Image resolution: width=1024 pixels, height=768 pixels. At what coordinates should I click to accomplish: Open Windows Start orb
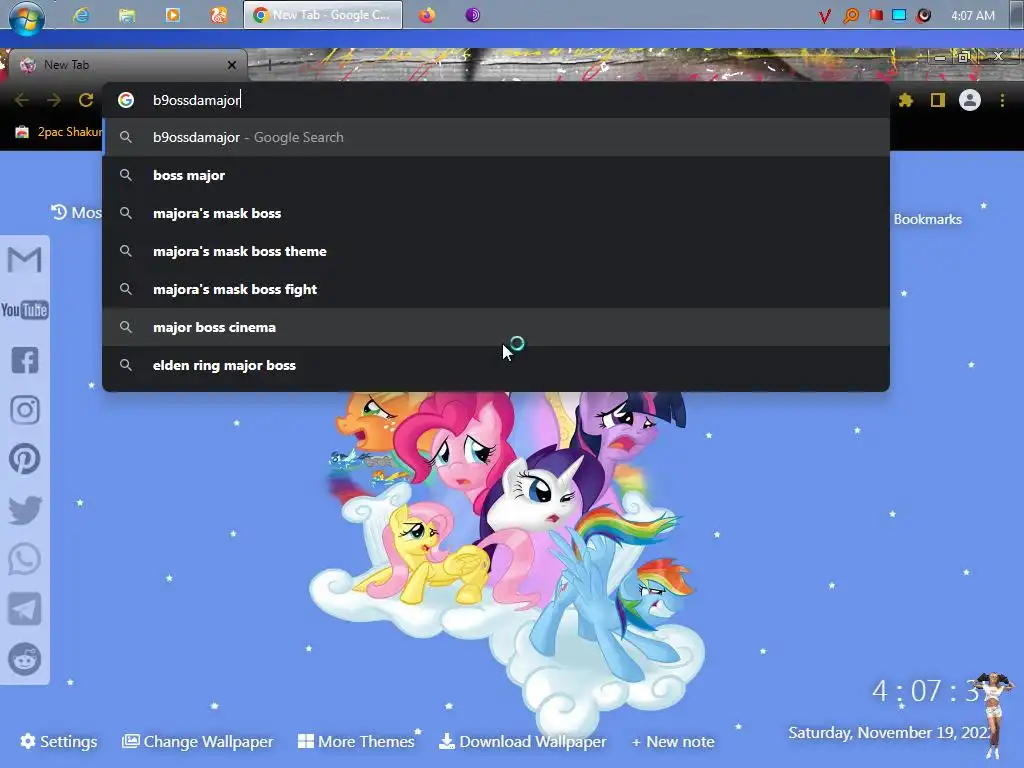tap(26, 16)
